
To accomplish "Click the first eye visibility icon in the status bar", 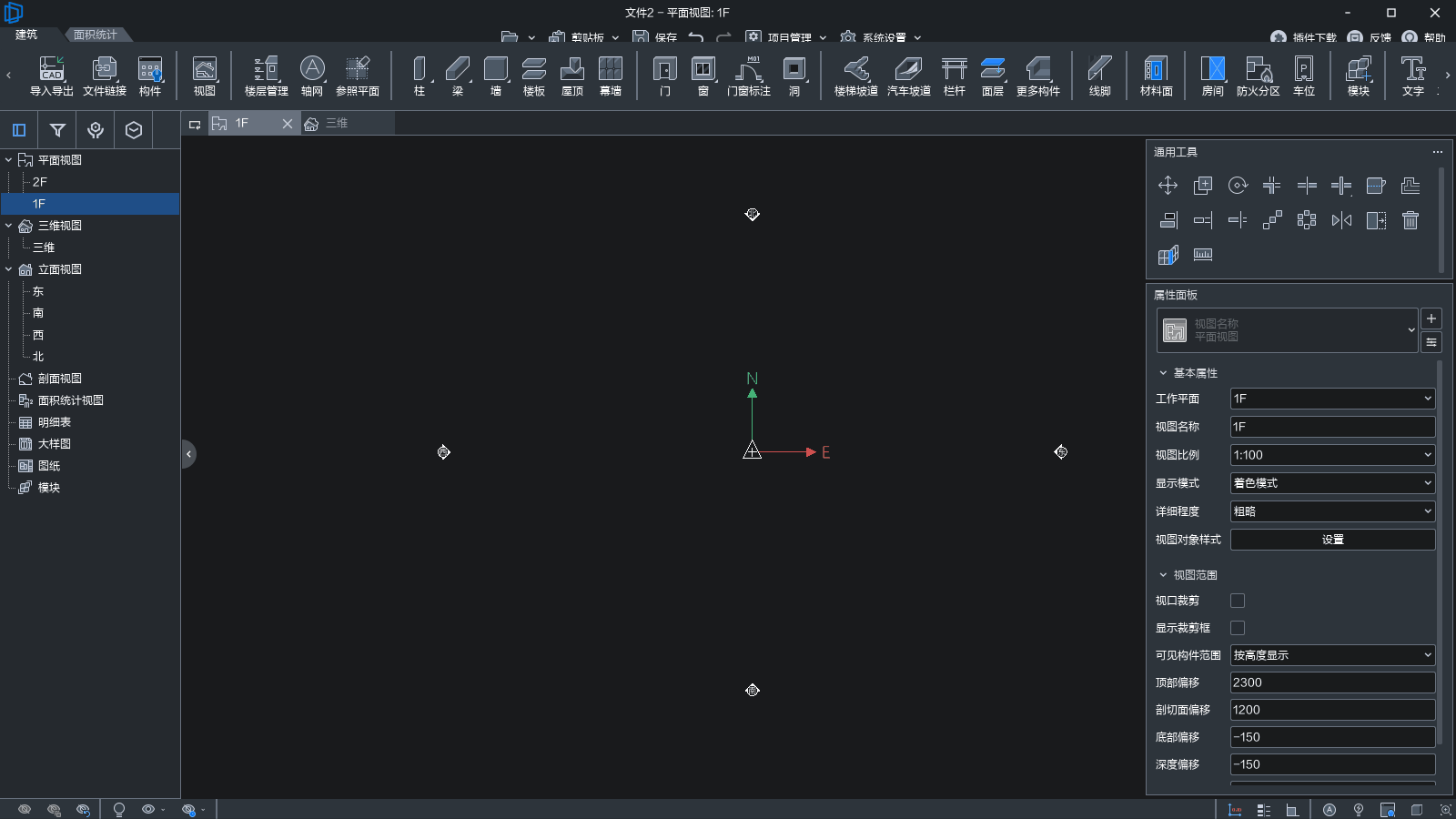I will (x=25, y=809).
